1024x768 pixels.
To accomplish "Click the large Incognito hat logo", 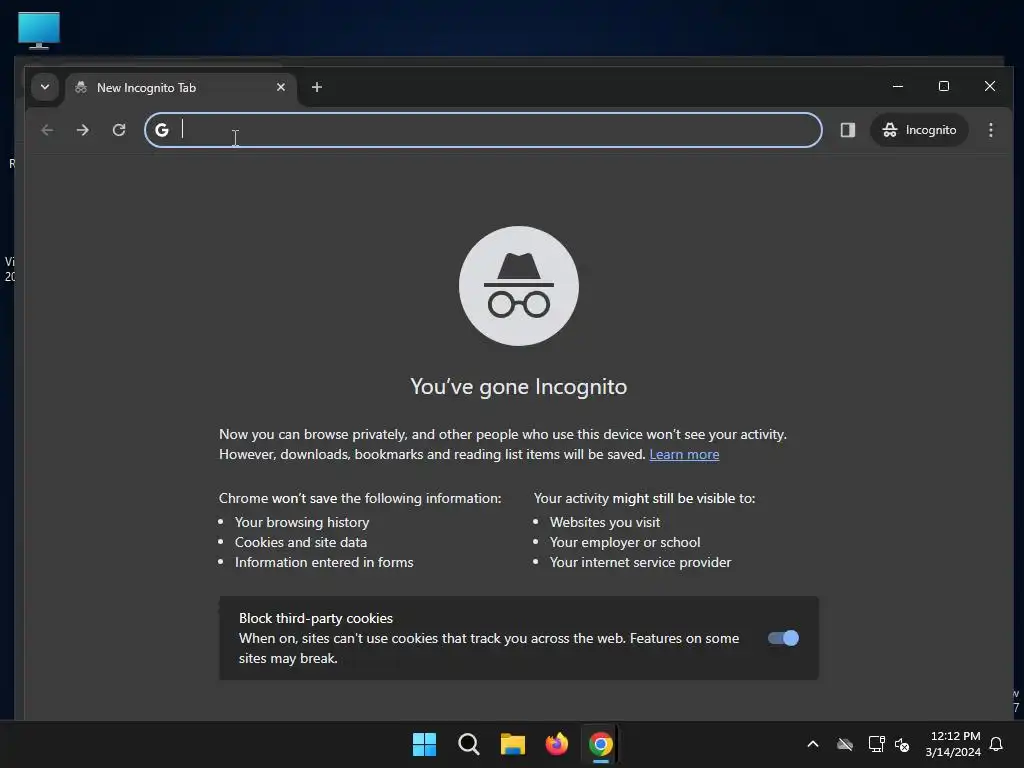I will coord(519,285).
